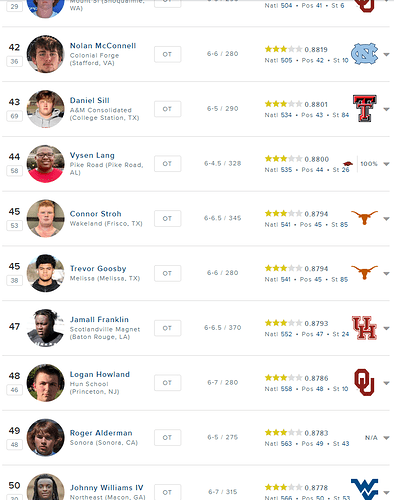Click Oklahoma logo beside Logan Howland
Image resolution: width=394 pixels, height=500 pixels.
[364, 382]
